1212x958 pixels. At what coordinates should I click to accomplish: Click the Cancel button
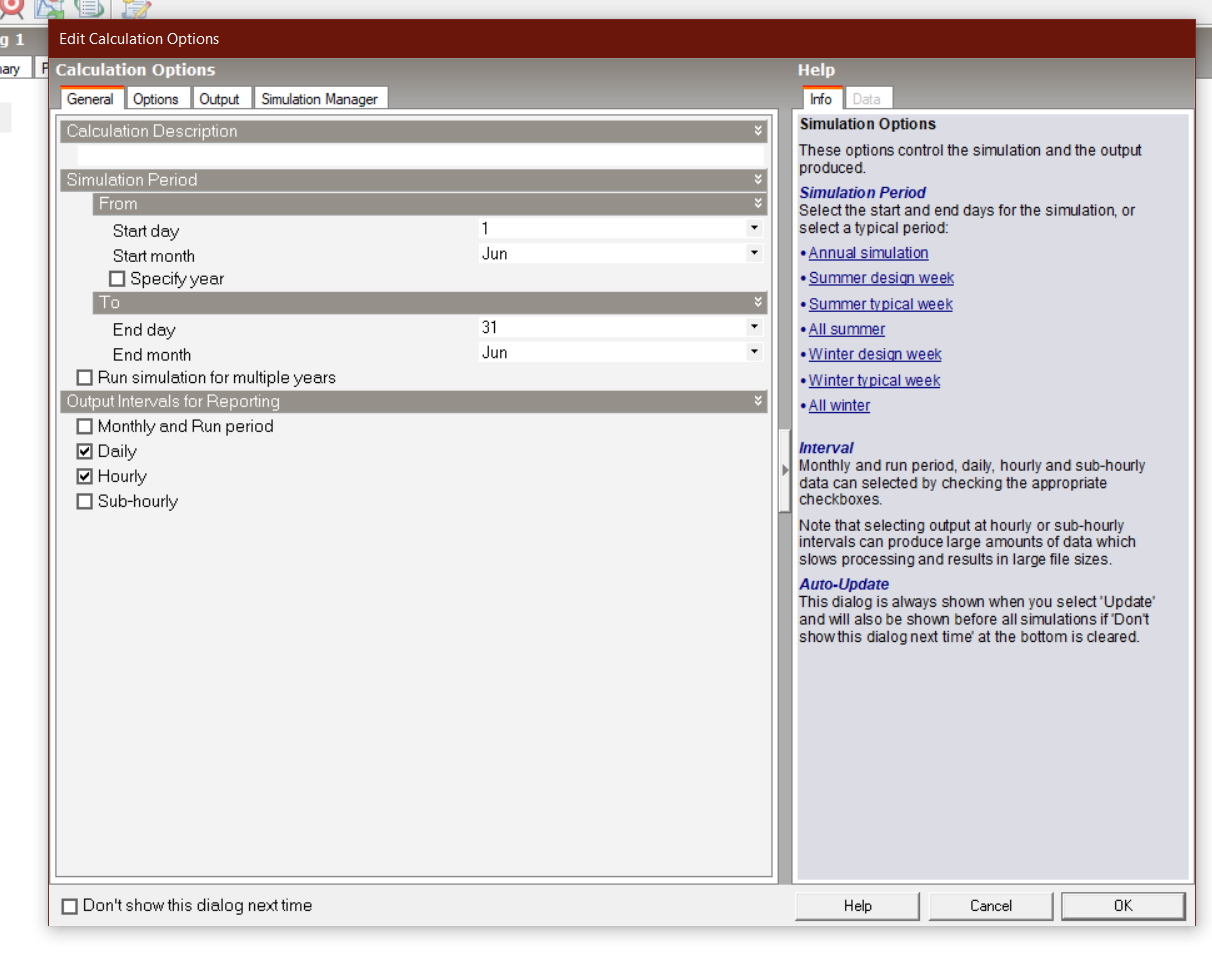[991, 906]
